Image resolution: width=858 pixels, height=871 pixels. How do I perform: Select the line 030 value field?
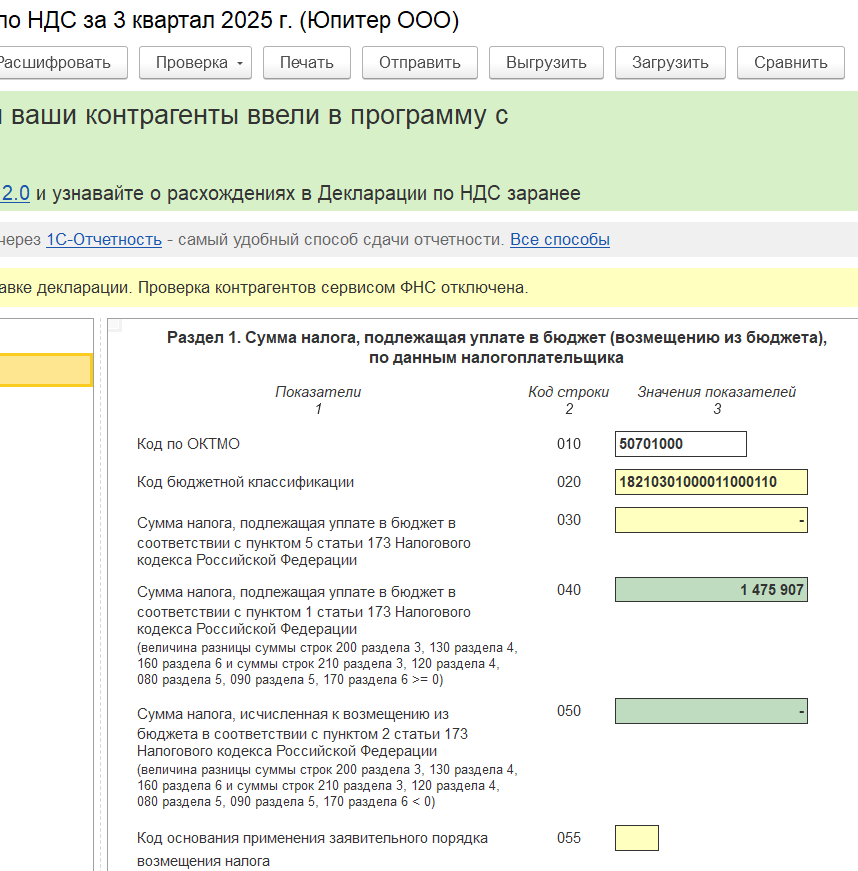click(x=711, y=520)
